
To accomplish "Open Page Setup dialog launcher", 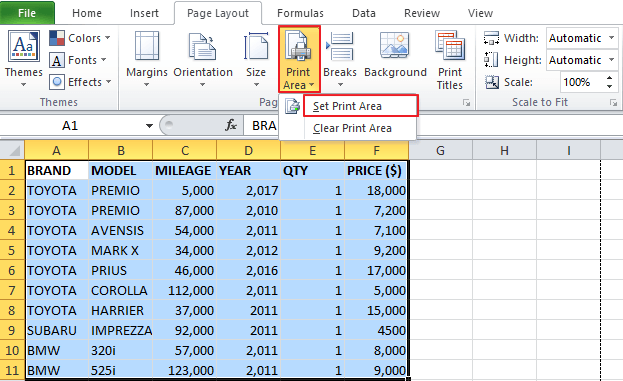I will (466, 103).
